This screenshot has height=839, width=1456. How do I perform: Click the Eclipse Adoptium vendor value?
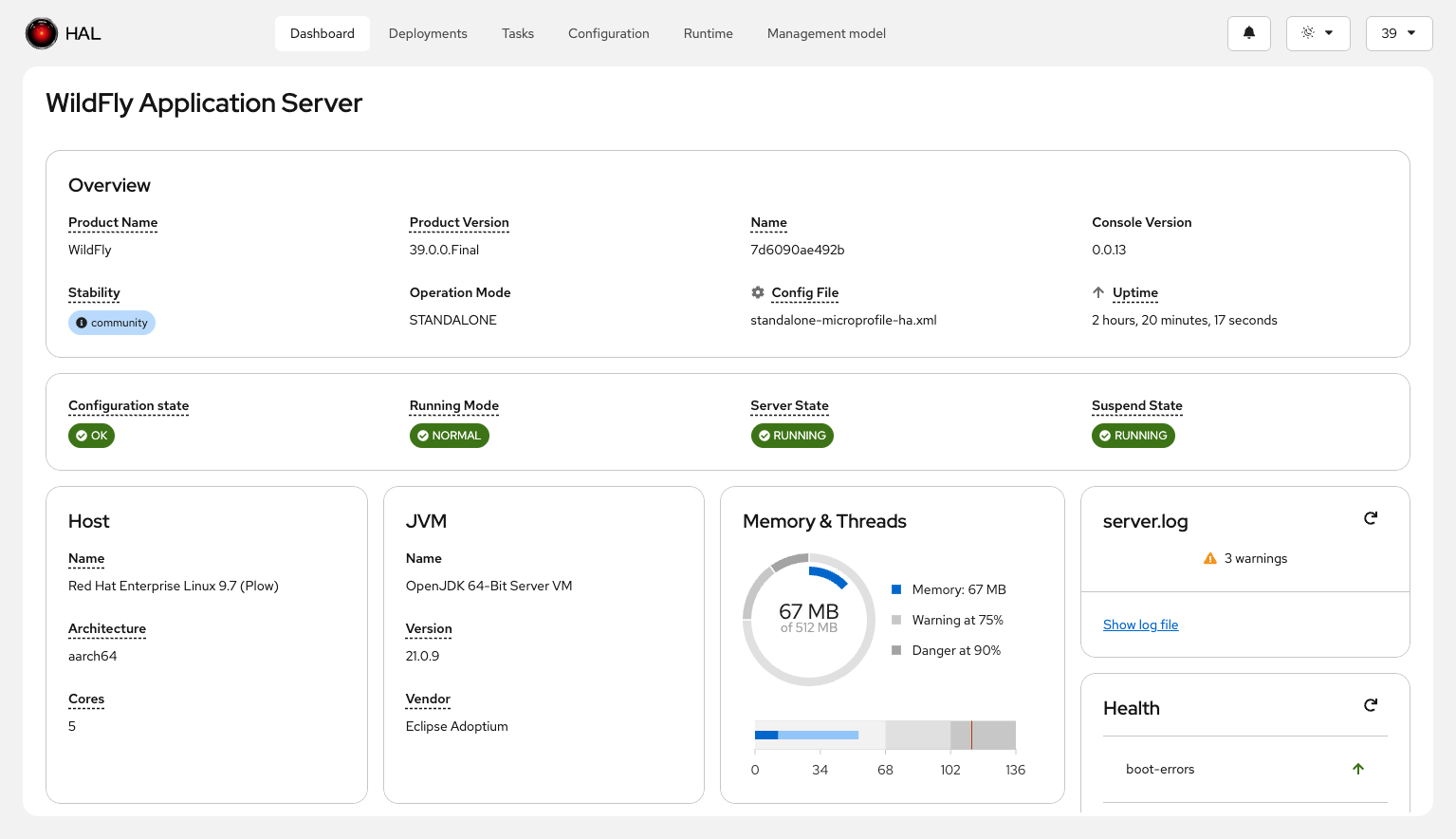[457, 726]
